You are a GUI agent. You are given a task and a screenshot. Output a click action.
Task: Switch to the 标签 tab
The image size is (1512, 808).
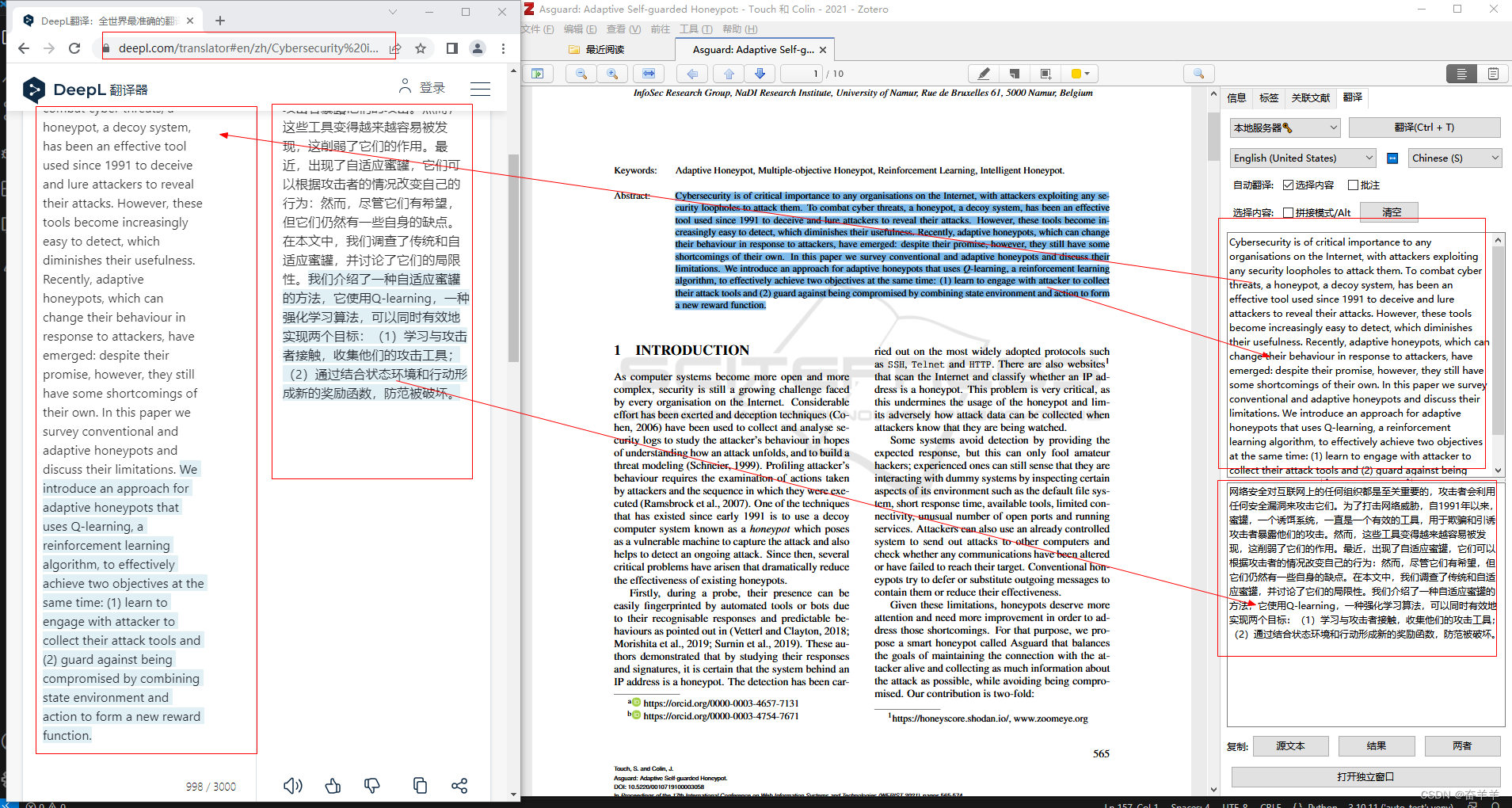coord(1269,97)
